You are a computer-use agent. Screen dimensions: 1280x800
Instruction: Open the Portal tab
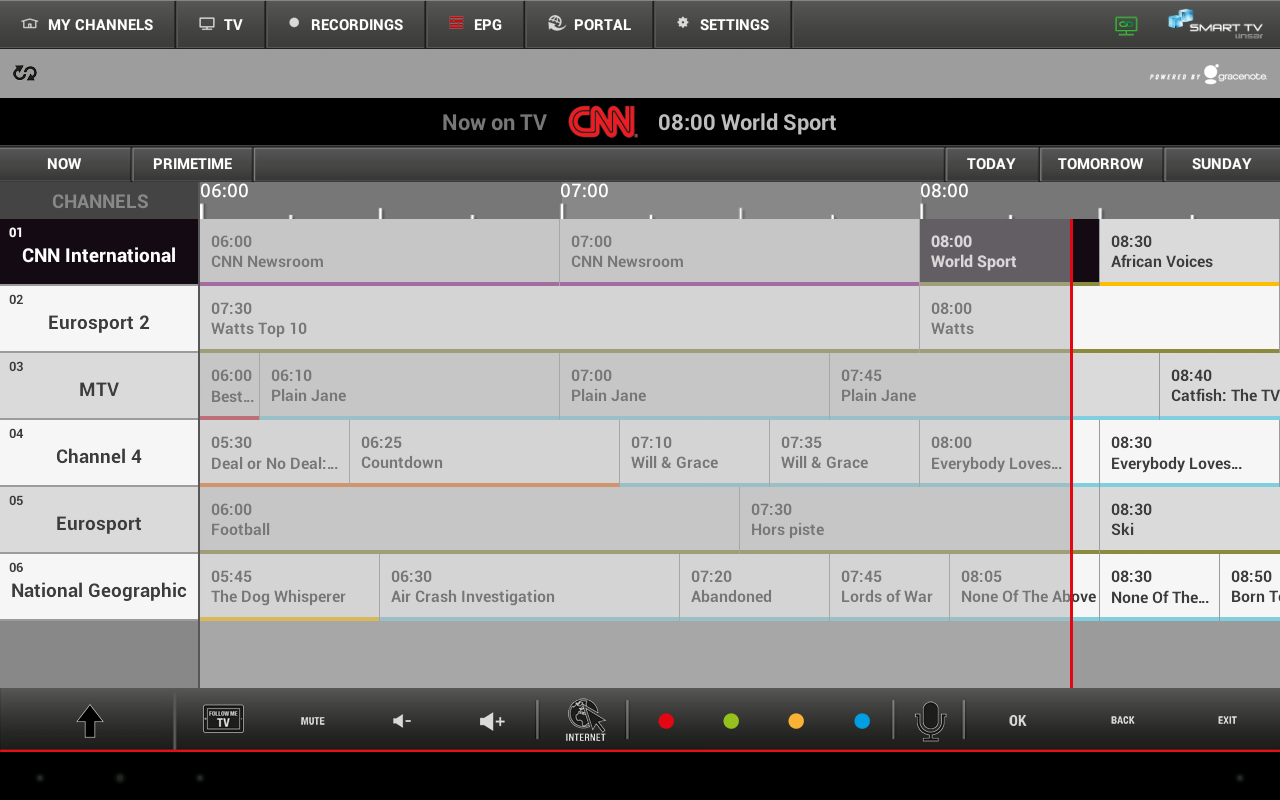point(589,24)
